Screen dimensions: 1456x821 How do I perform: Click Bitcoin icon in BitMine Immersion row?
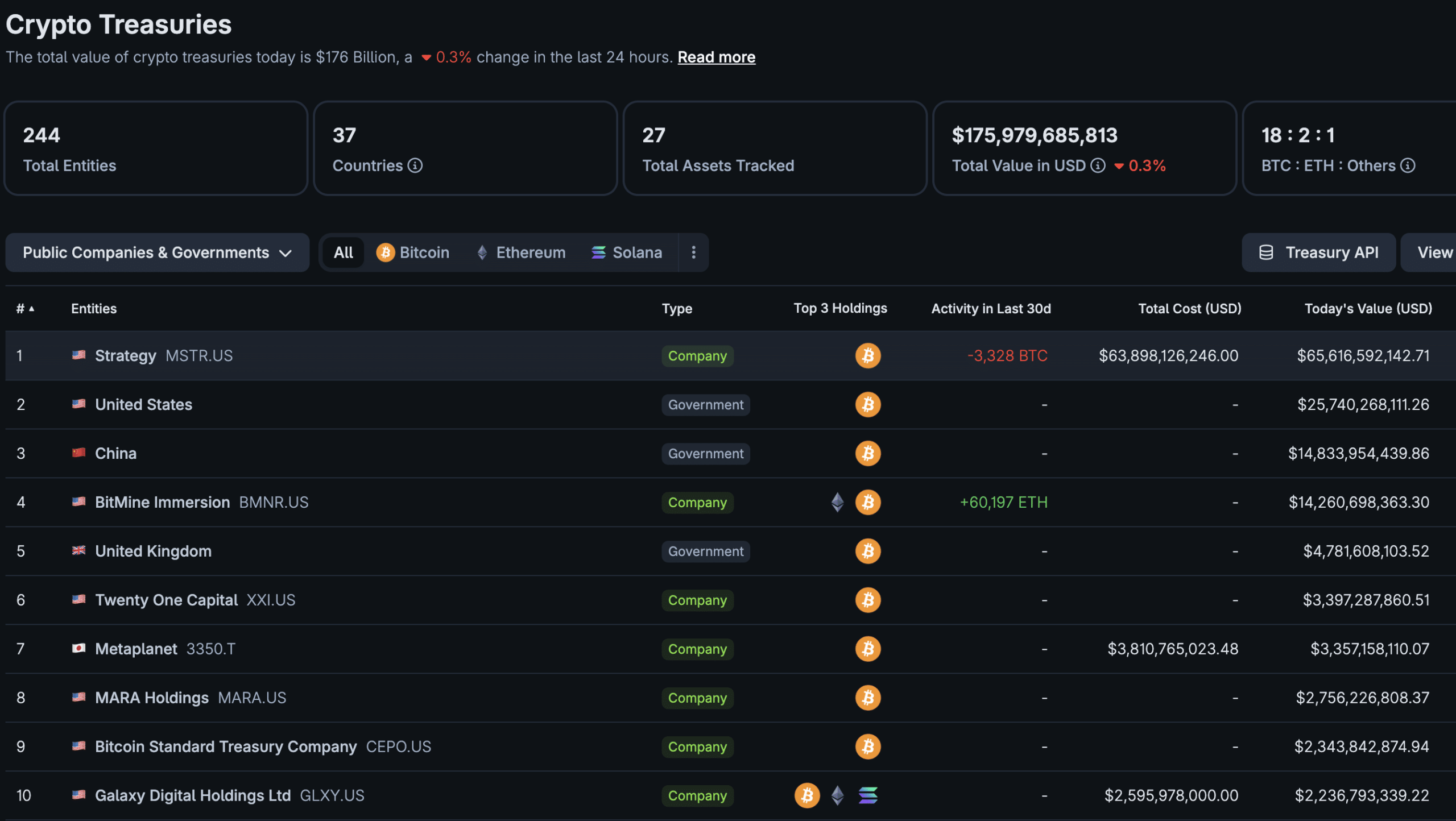point(868,503)
